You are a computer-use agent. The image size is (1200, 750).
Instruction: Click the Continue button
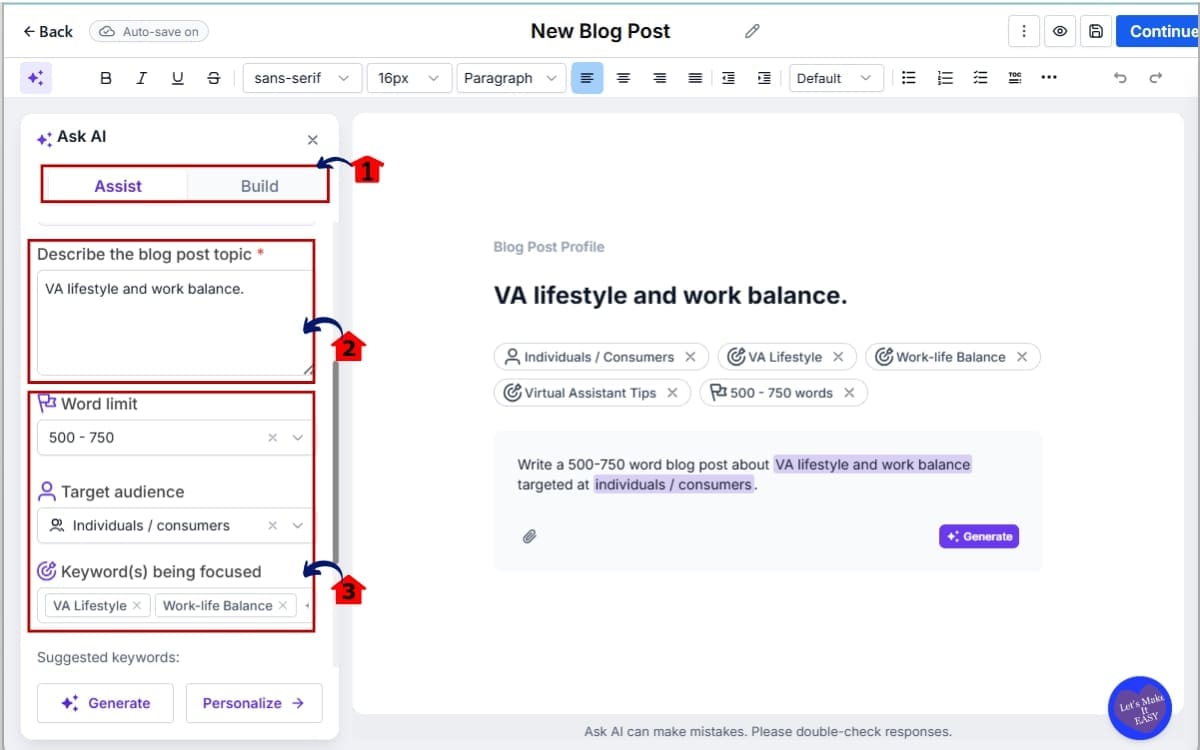(1160, 31)
